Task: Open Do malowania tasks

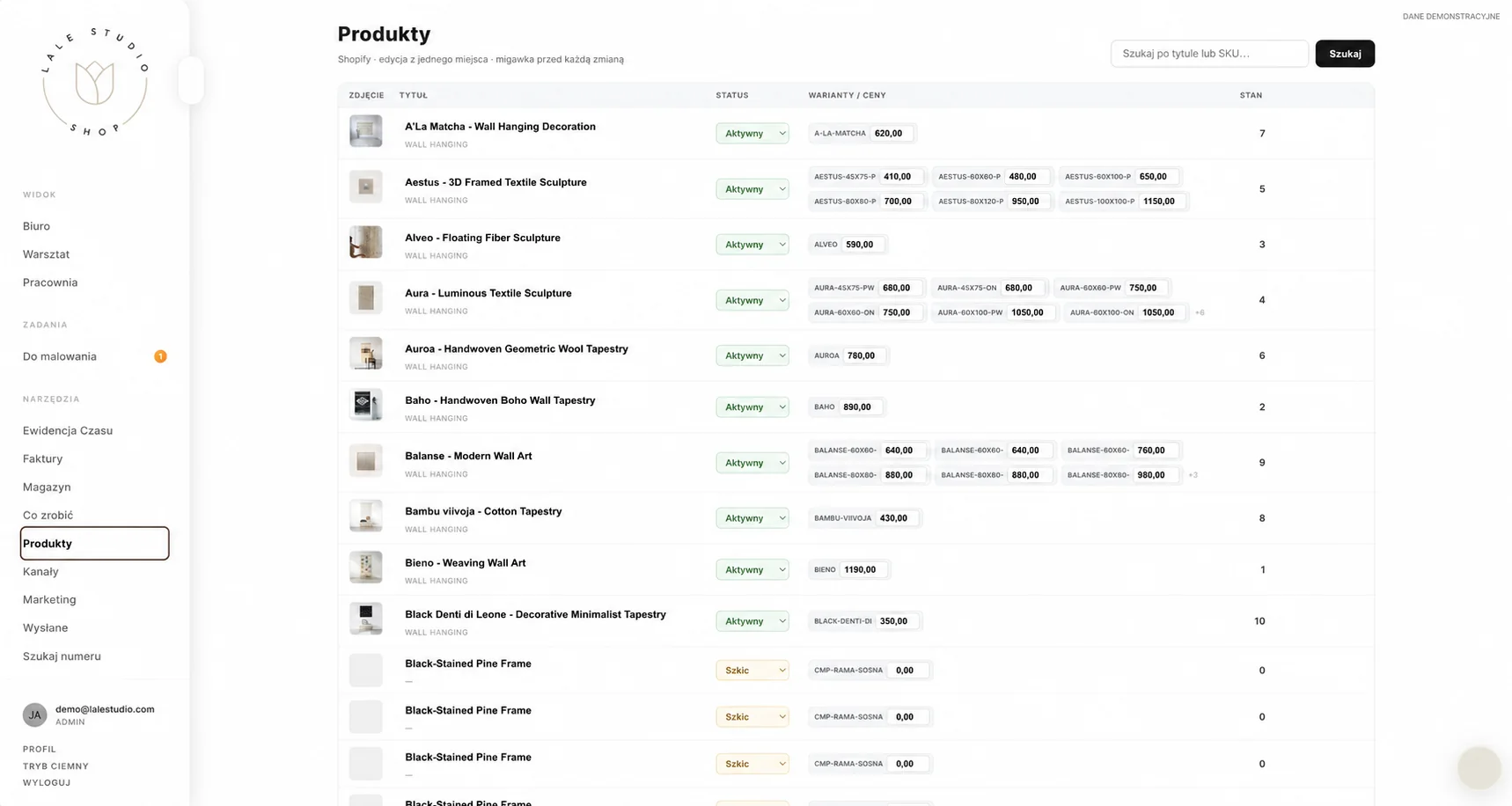Action: (x=60, y=356)
